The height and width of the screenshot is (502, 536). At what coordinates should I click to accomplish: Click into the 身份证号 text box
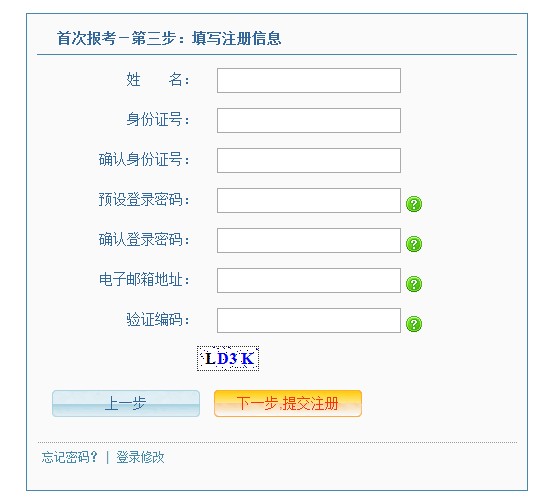[x=309, y=120]
